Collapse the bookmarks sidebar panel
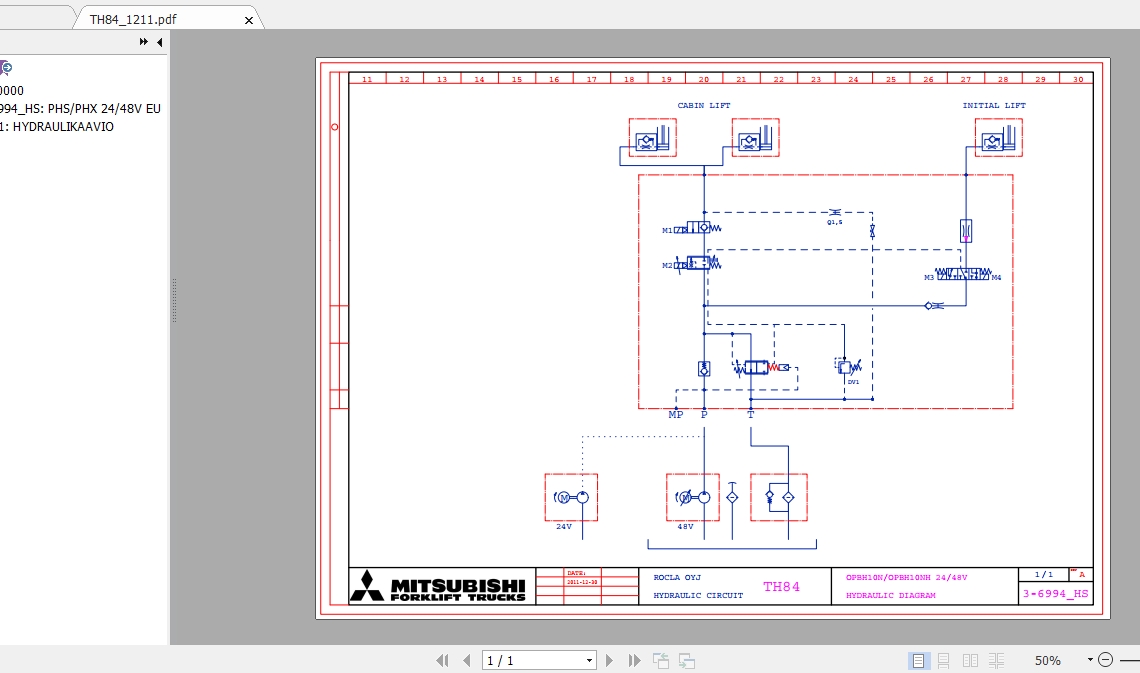The width and height of the screenshot is (1140, 673). pyautogui.click(x=158, y=42)
